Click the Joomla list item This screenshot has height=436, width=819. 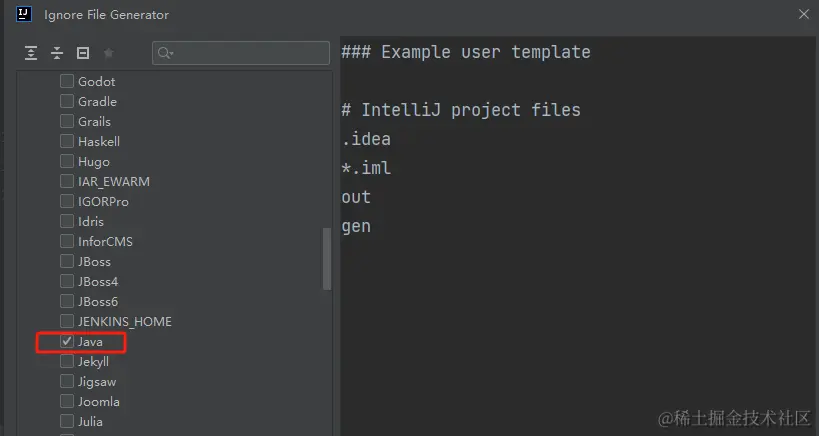[98, 402]
